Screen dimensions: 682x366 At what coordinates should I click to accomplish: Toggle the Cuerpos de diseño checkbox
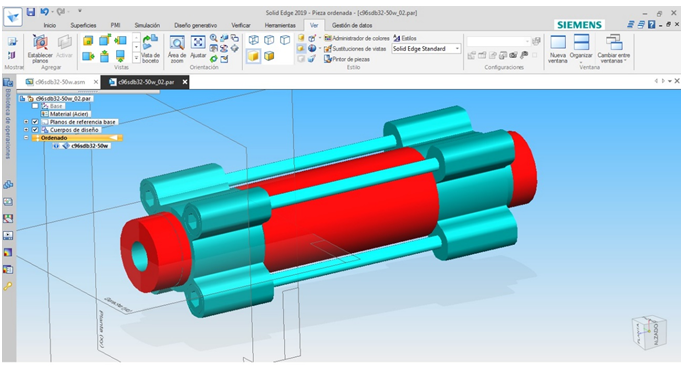coord(35,130)
